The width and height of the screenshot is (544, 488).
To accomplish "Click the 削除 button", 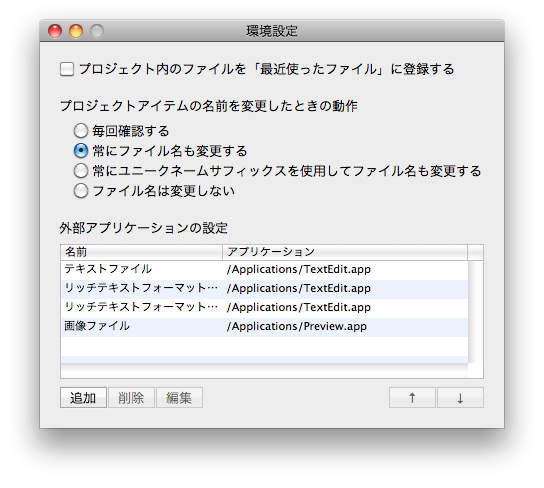I will 131,397.
